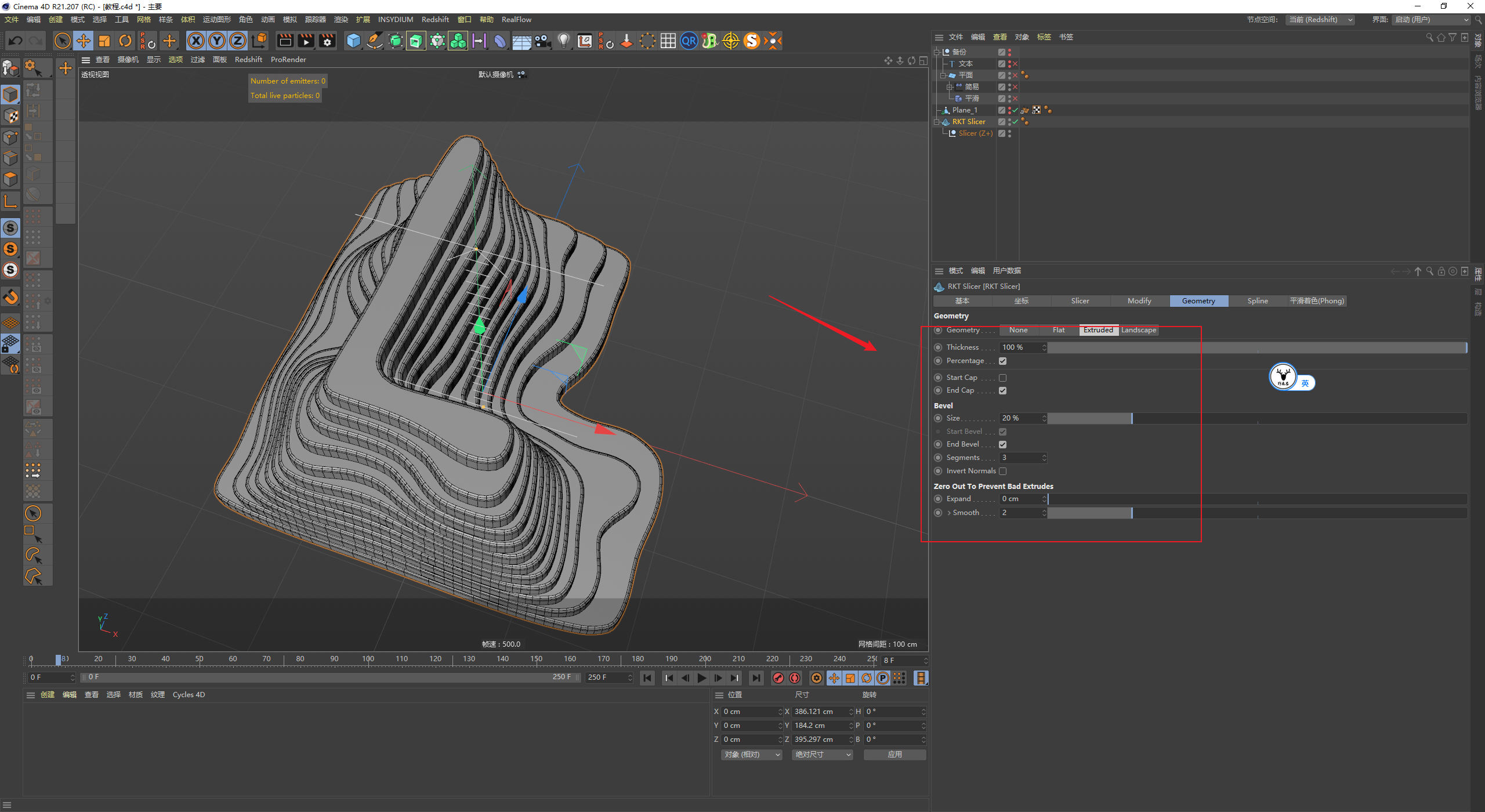Expand the RKT Slicer tree item
This screenshot has height=812, width=1485.
coord(934,120)
